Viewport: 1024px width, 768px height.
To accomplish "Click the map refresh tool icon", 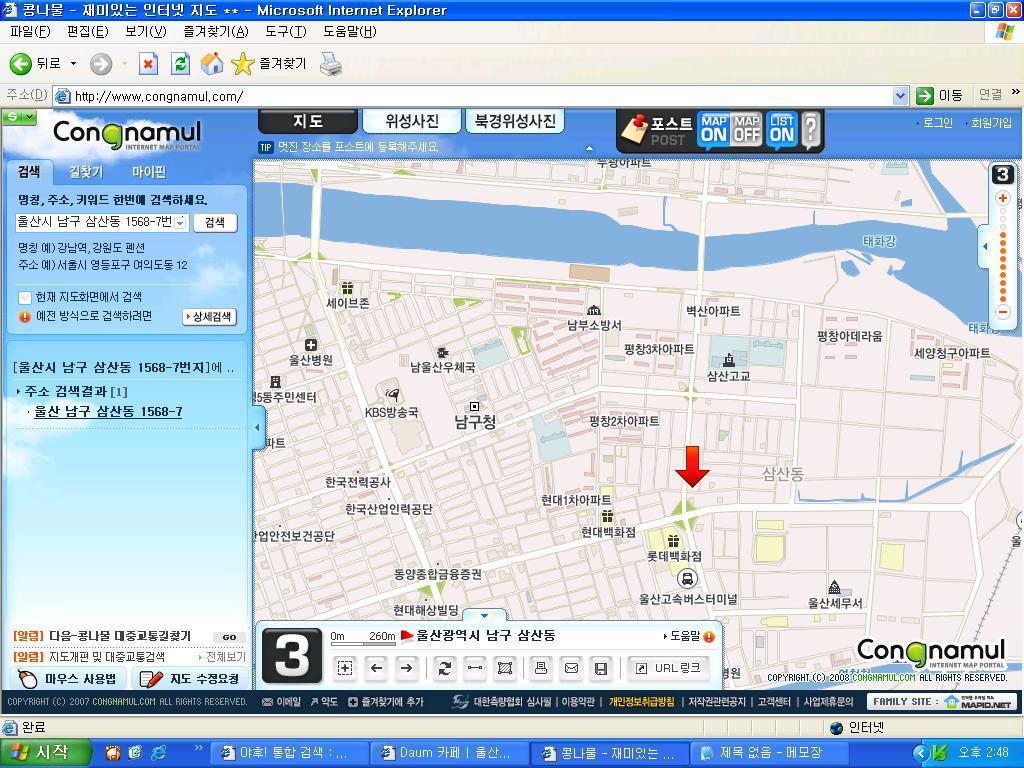I will pos(445,667).
